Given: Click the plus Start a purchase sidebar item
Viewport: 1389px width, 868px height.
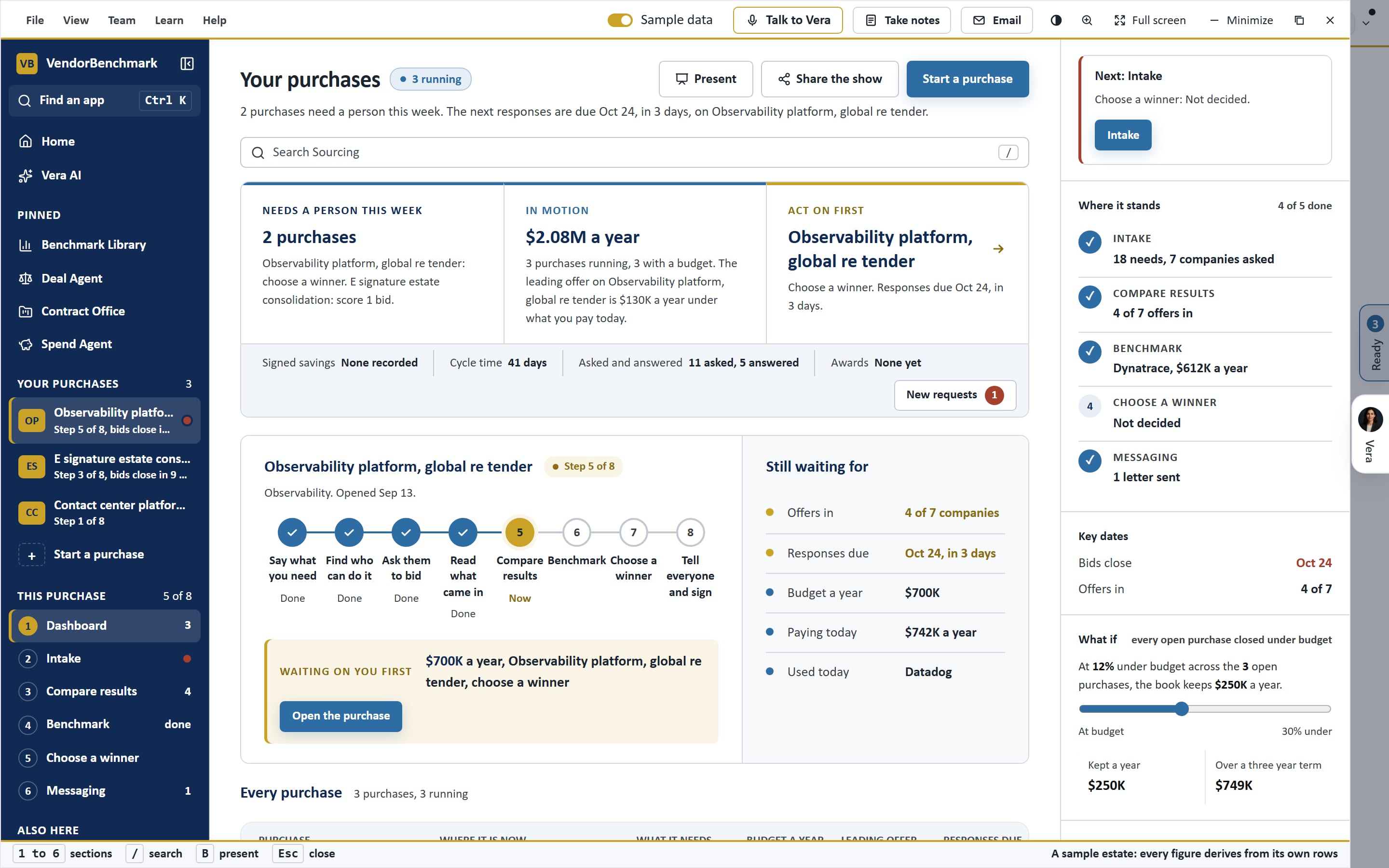Looking at the screenshot, I should click(105, 555).
